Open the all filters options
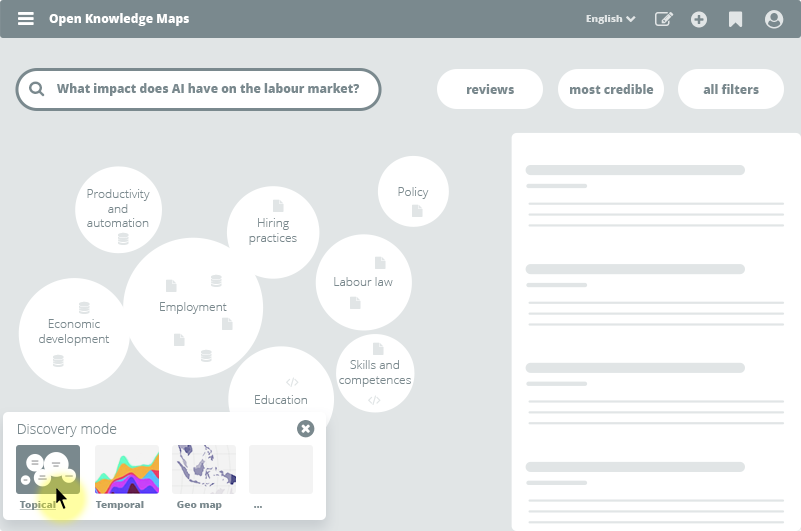Screen dimensions: 801x531 [731, 89]
